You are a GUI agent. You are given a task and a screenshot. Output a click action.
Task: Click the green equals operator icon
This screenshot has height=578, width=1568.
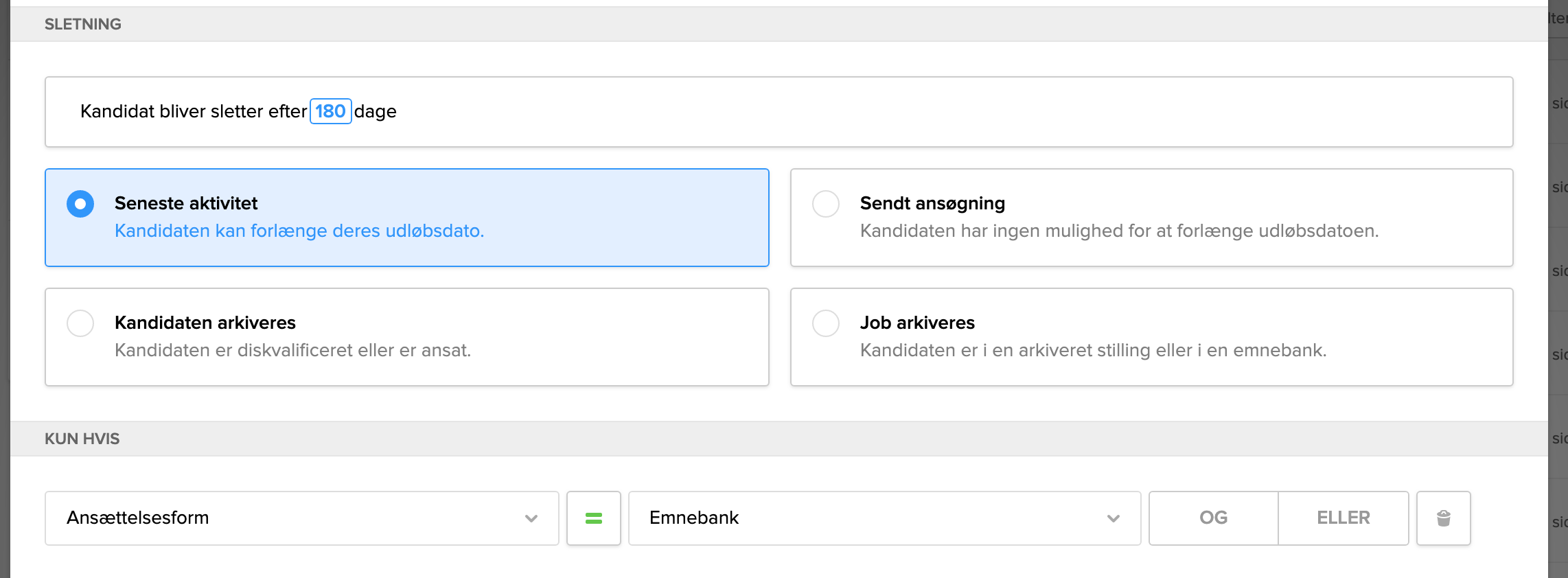(593, 518)
